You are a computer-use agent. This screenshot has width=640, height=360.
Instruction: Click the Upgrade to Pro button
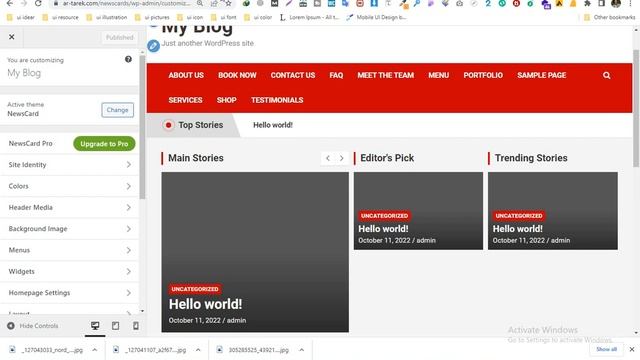[104, 144]
